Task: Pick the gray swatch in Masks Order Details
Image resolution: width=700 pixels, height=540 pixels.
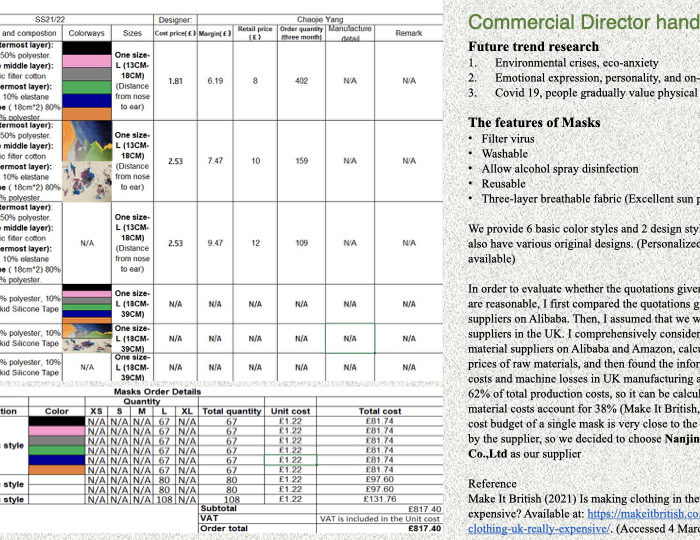Action: click(x=57, y=440)
